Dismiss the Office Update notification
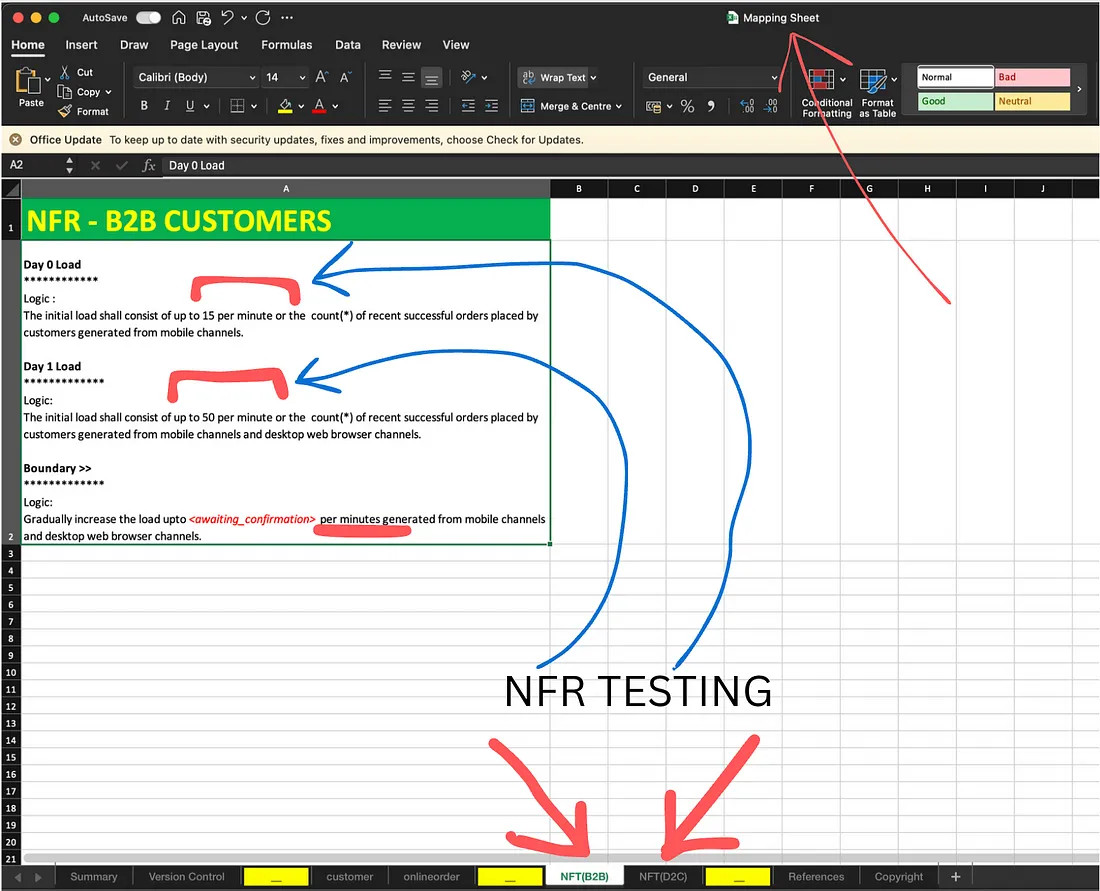 (15, 140)
